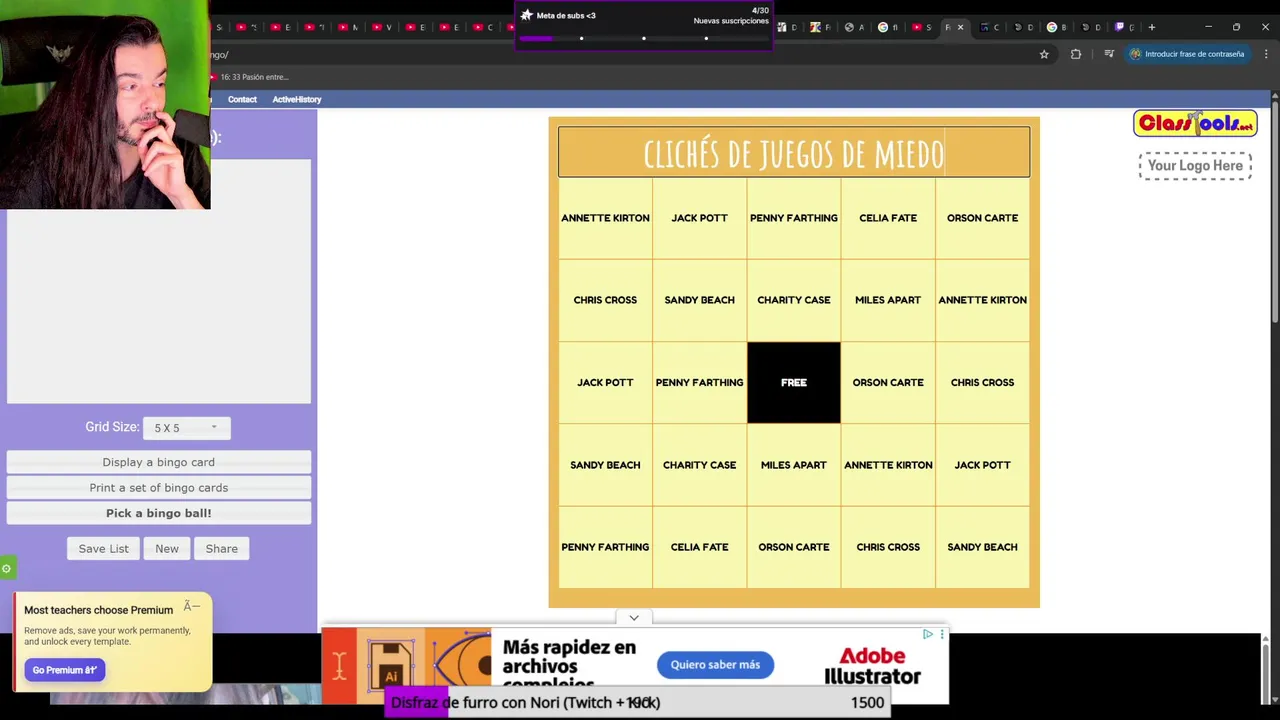
Task: Click the Disfraz de furro goal progress bar
Action: (x=640, y=703)
